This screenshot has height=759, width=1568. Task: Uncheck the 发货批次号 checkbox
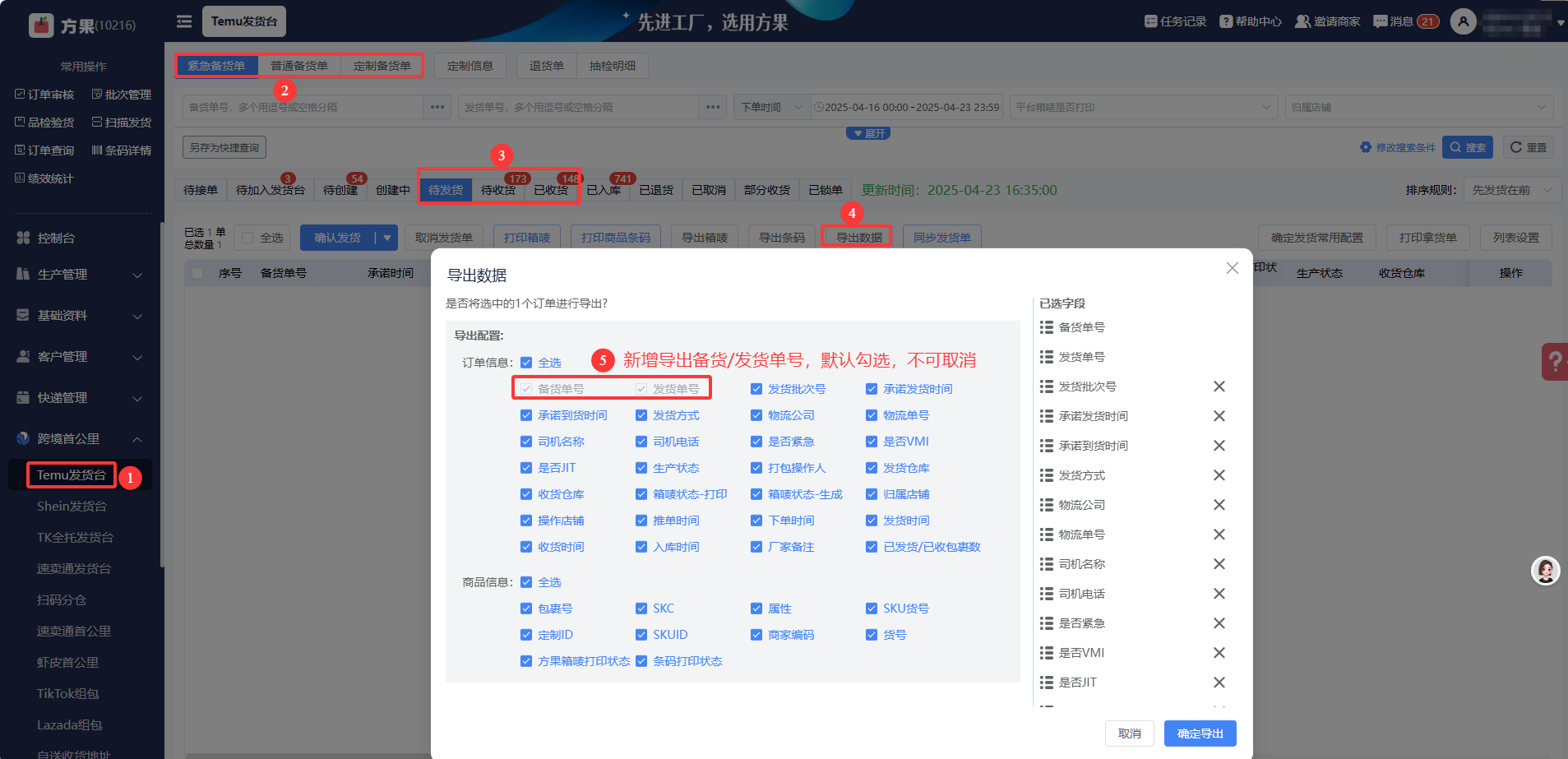click(756, 389)
